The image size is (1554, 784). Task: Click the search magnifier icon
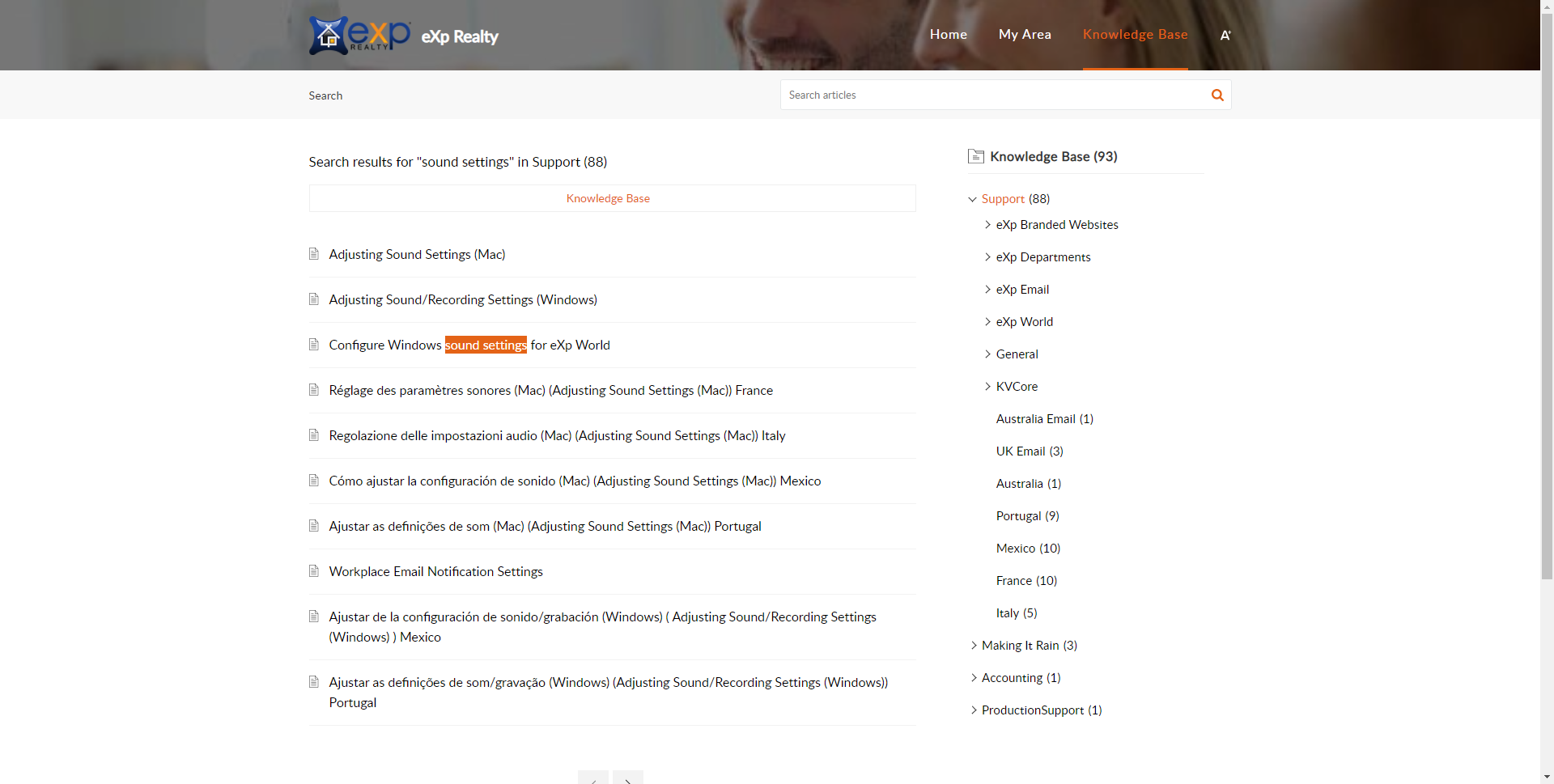[1217, 95]
